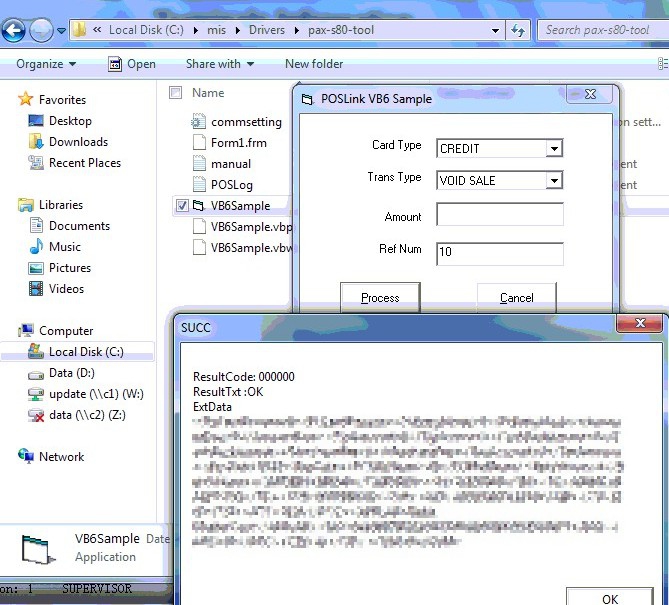Sort by the Name column header
This screenshot has width=669, height=605.
pyautogui.click(x=208, y=93)
